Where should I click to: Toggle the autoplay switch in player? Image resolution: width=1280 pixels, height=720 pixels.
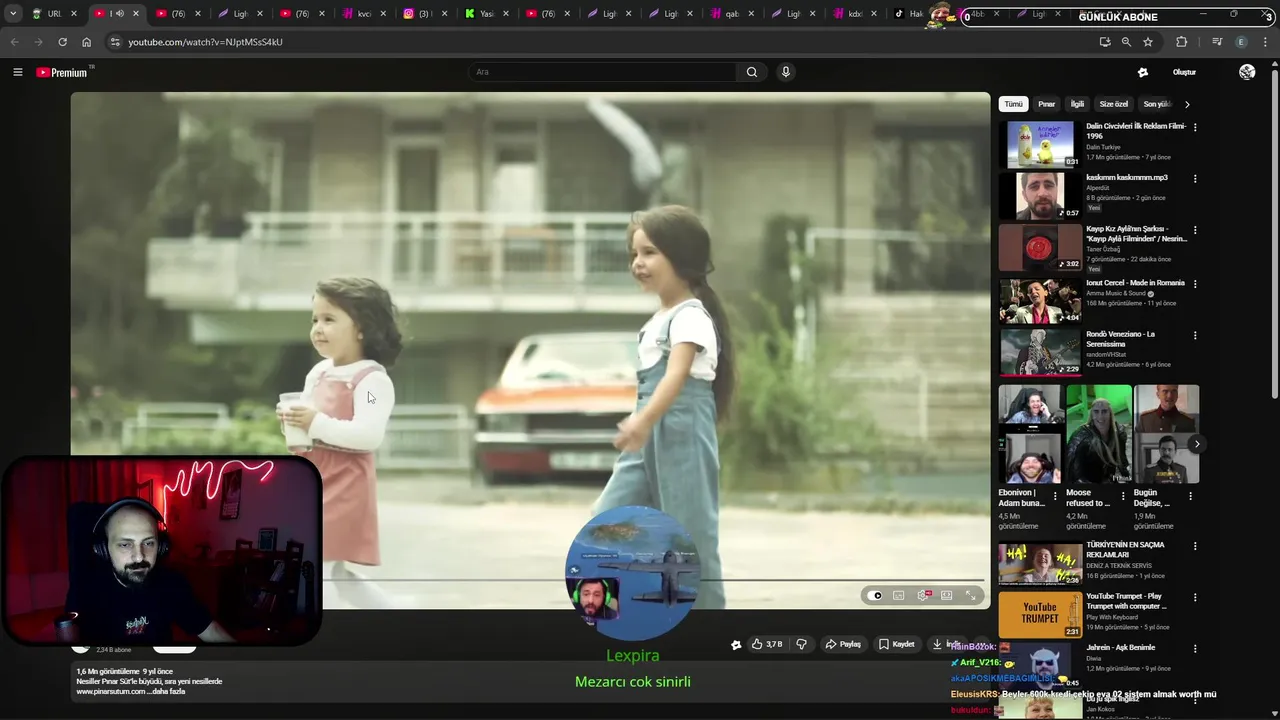[x=875, y=595]
